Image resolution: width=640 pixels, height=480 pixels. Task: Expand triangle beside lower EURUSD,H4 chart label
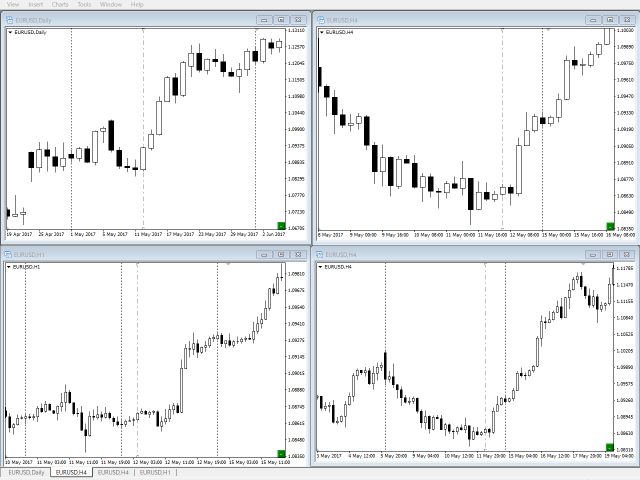coord(320,267)
